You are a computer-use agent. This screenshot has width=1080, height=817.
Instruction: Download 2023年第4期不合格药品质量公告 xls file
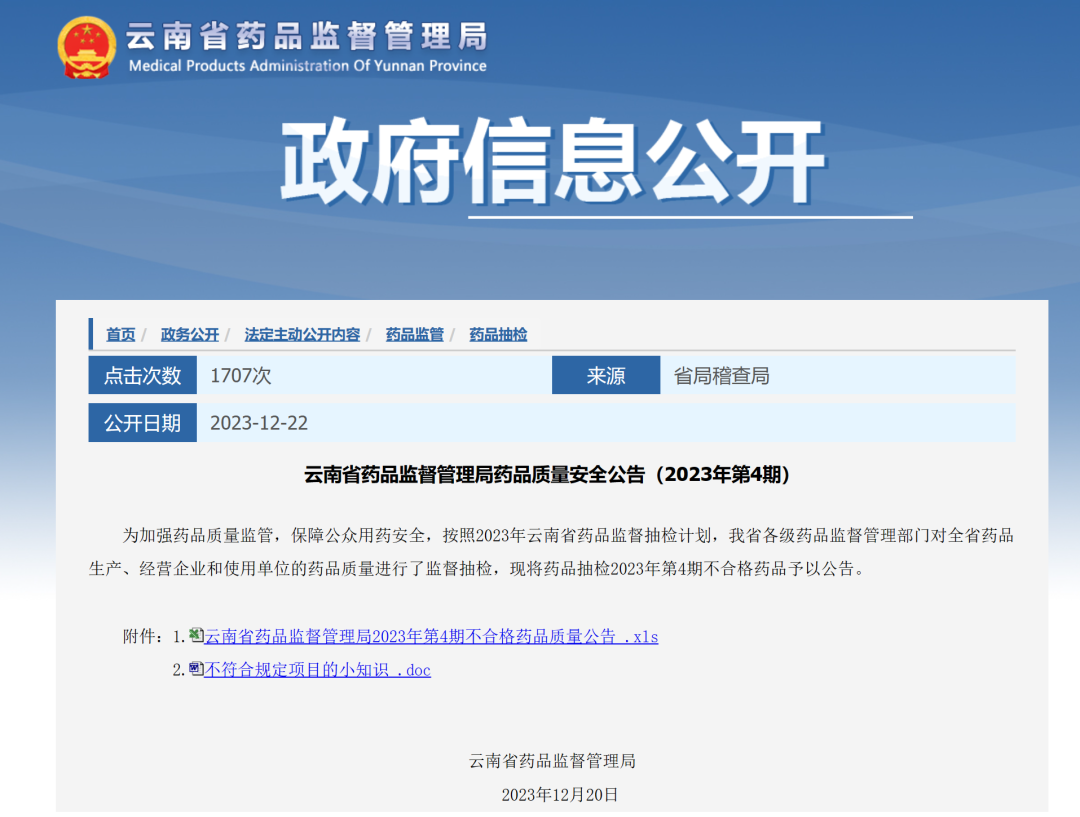pos(431,637)
